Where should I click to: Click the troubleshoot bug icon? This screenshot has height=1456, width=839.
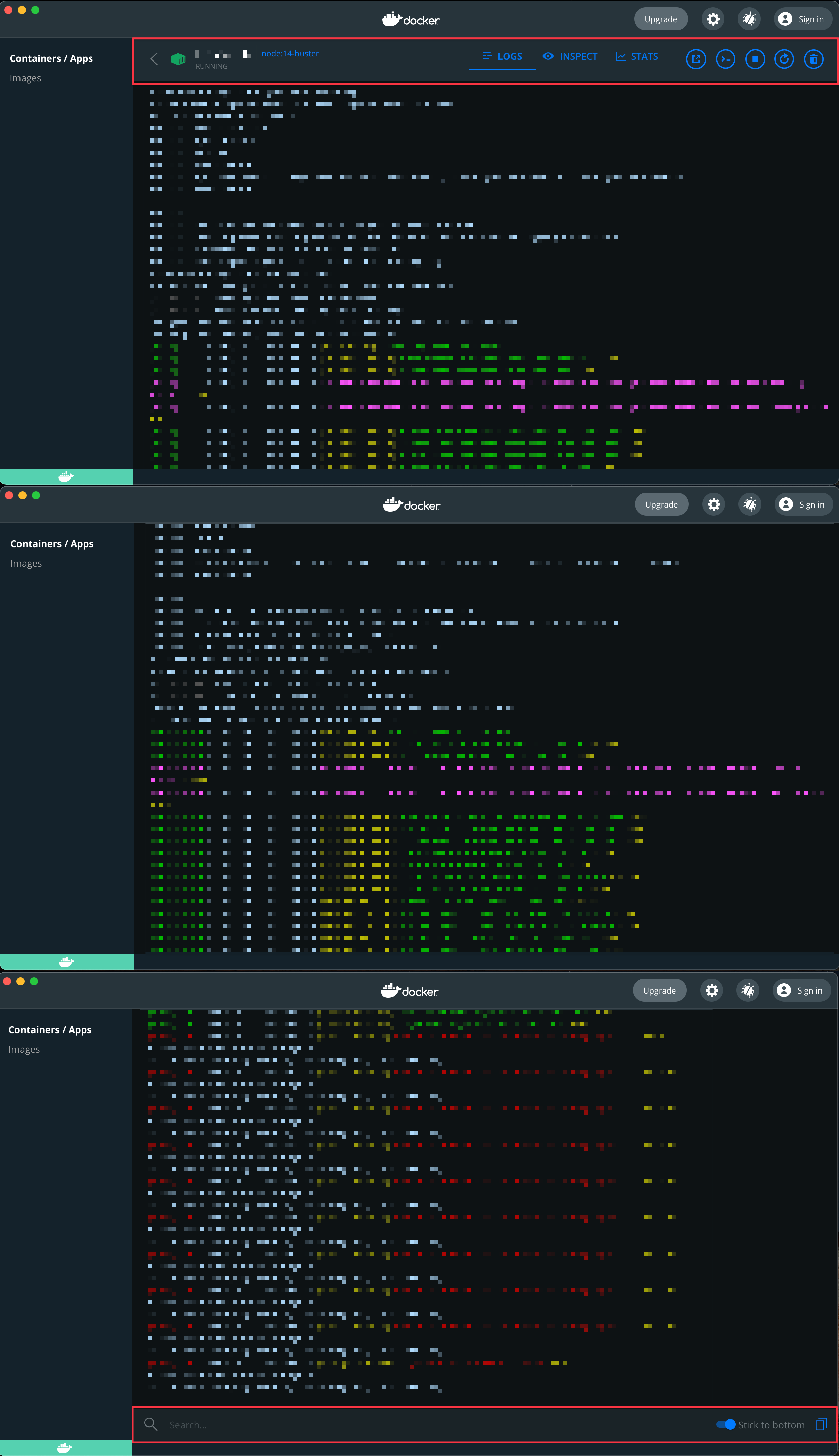pos(749,19)
